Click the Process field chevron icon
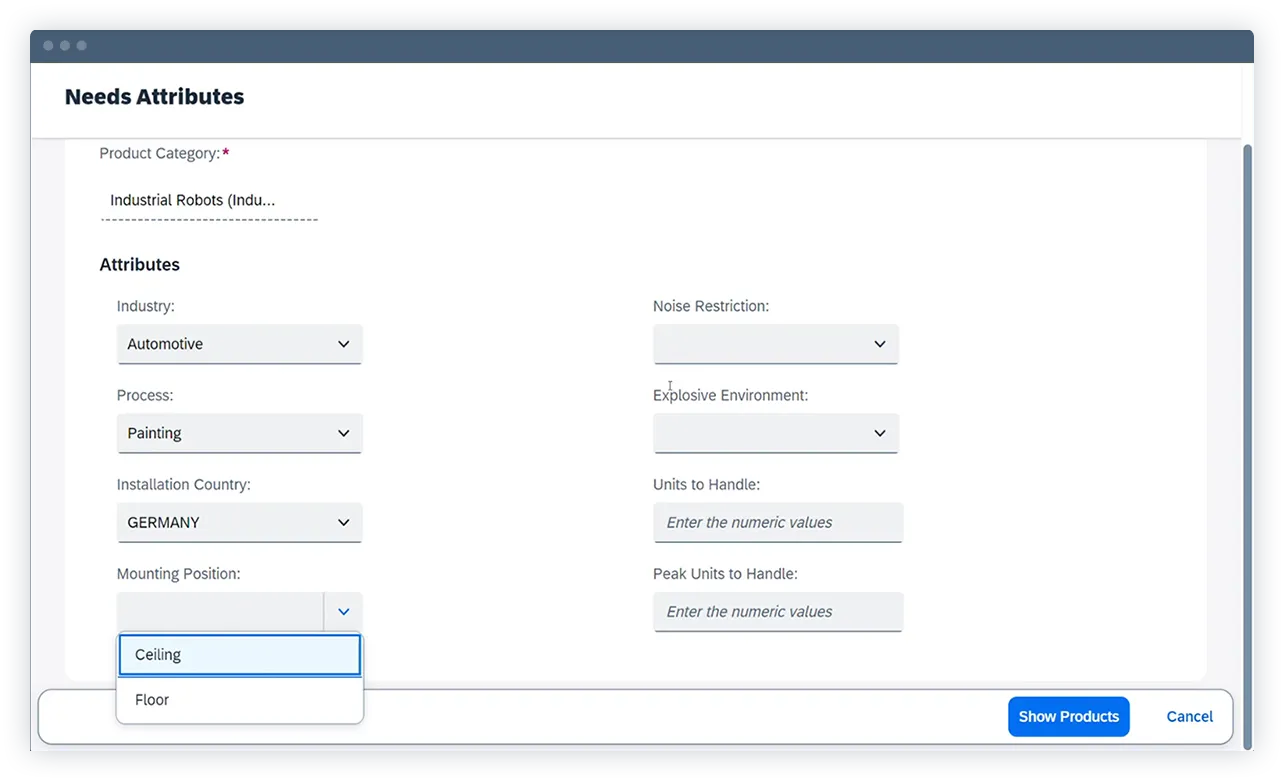Image resolution: width=1284 pixels, height=780 pixels. pos(344,433)
